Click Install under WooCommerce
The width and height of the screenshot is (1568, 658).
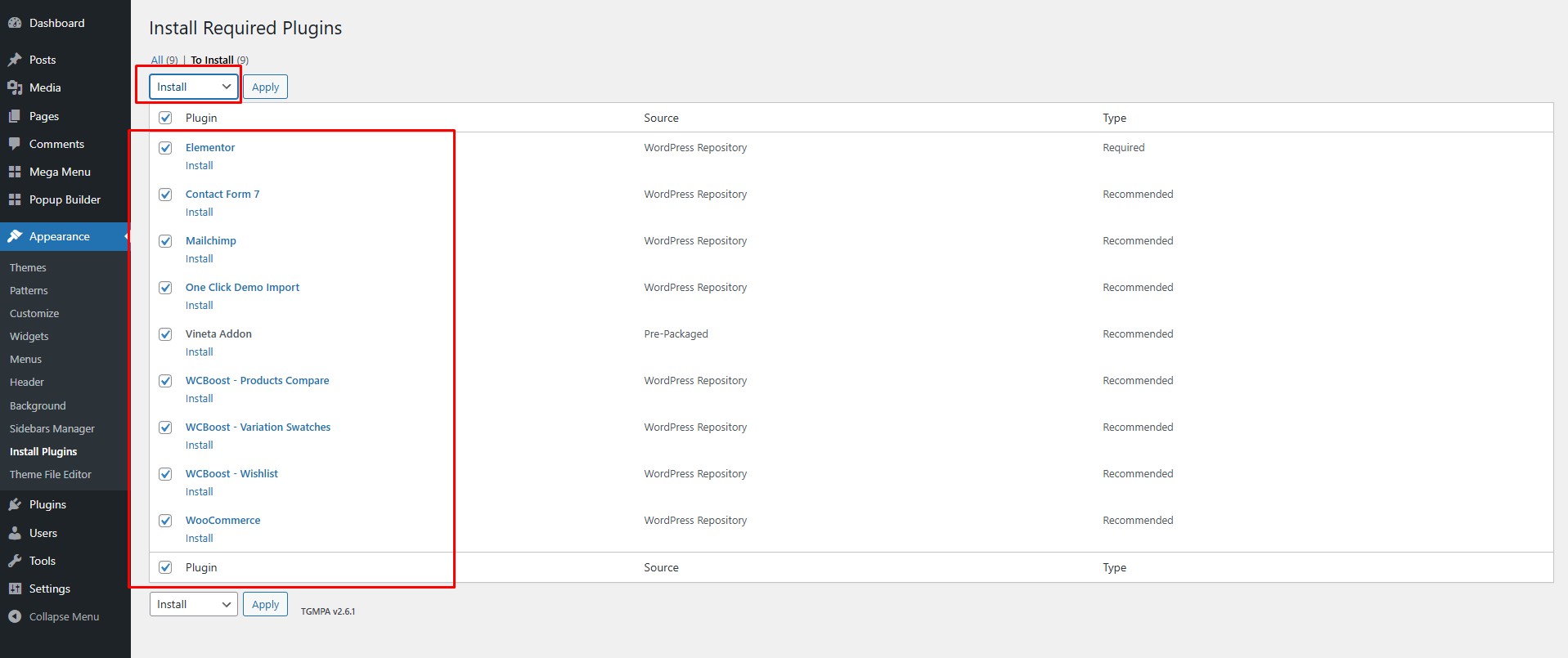tap(200, 538)
